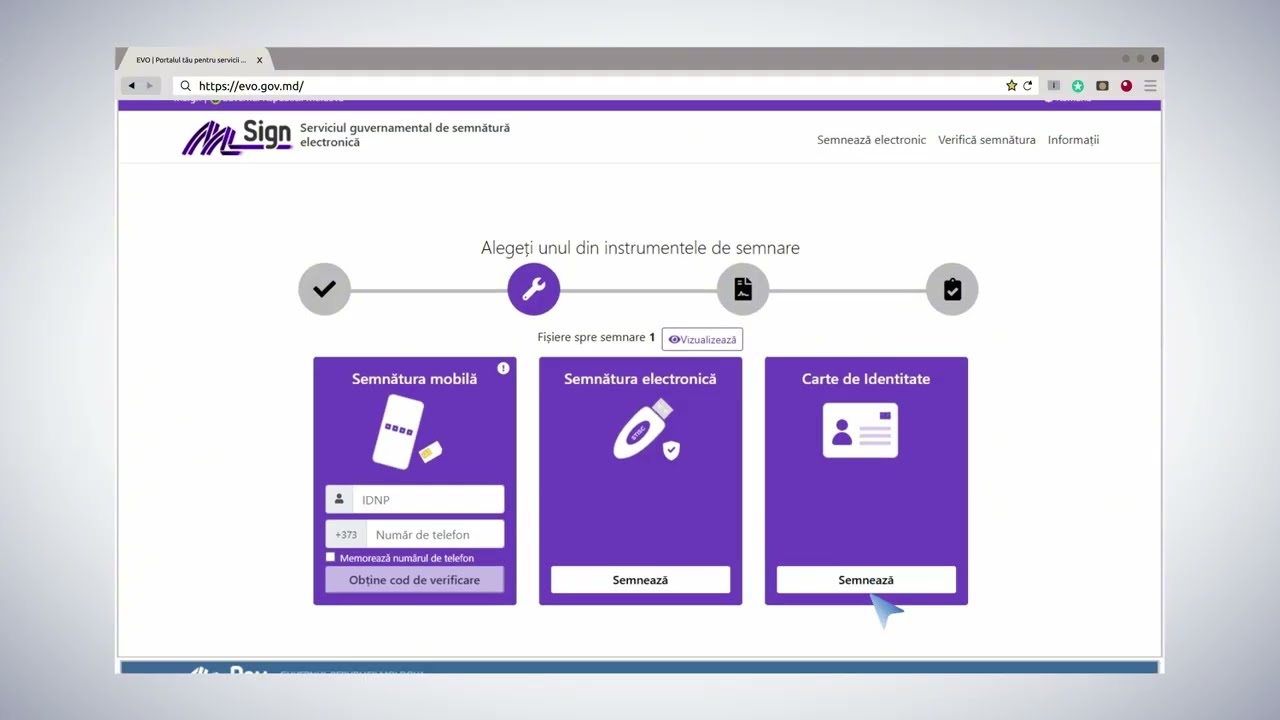Viewport: 1280px width, 720px height.
Task: Click the browser back arrow
Action: (x=132, y=86)
